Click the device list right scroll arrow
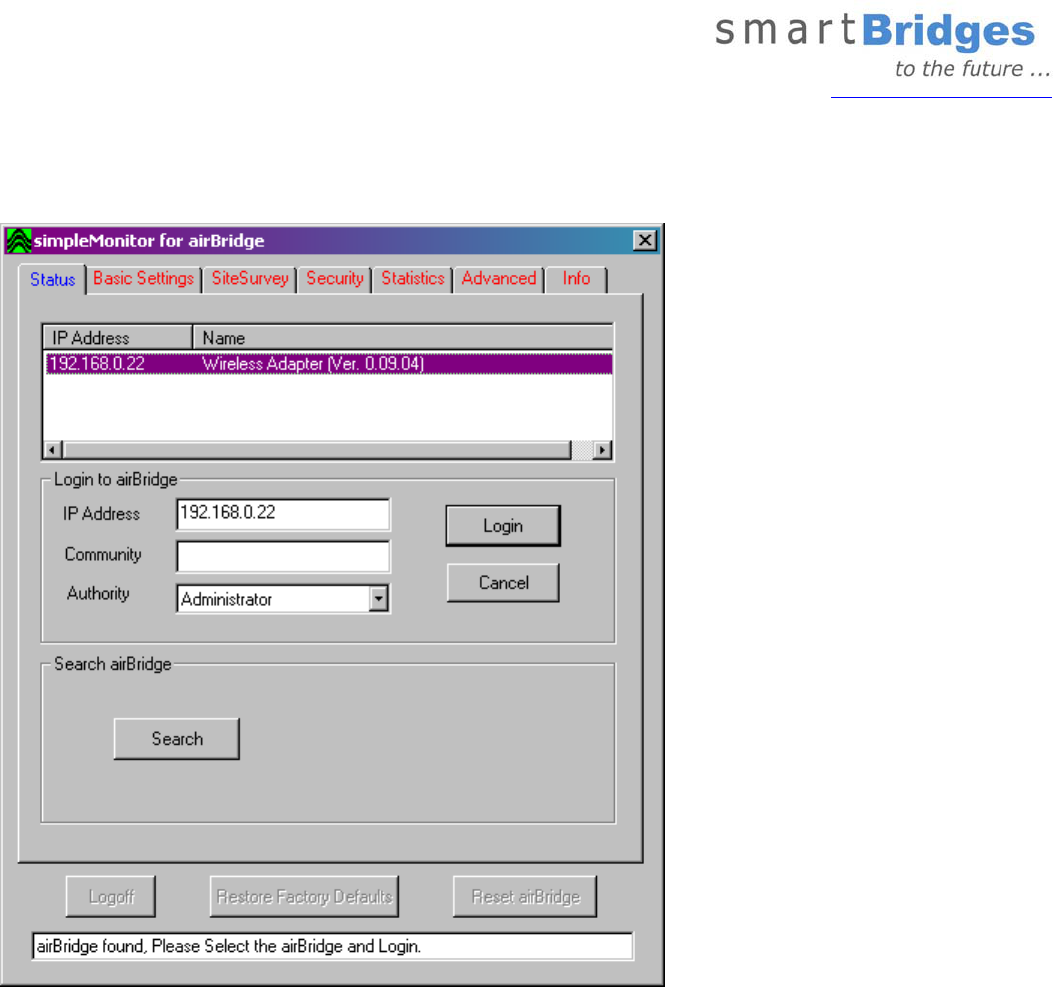The height and width of the screenshot is (987, 1053). pos(602,450)
